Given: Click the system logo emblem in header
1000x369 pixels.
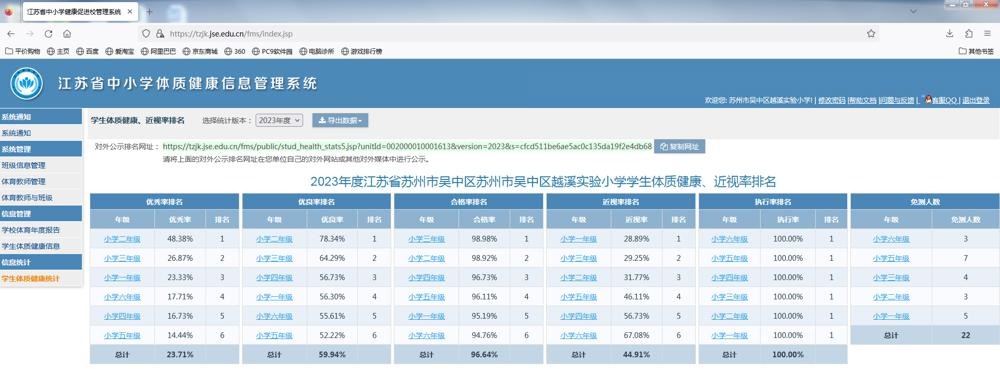Looking at the screenshot, I should pyautogui.click(x=26, y=83).
